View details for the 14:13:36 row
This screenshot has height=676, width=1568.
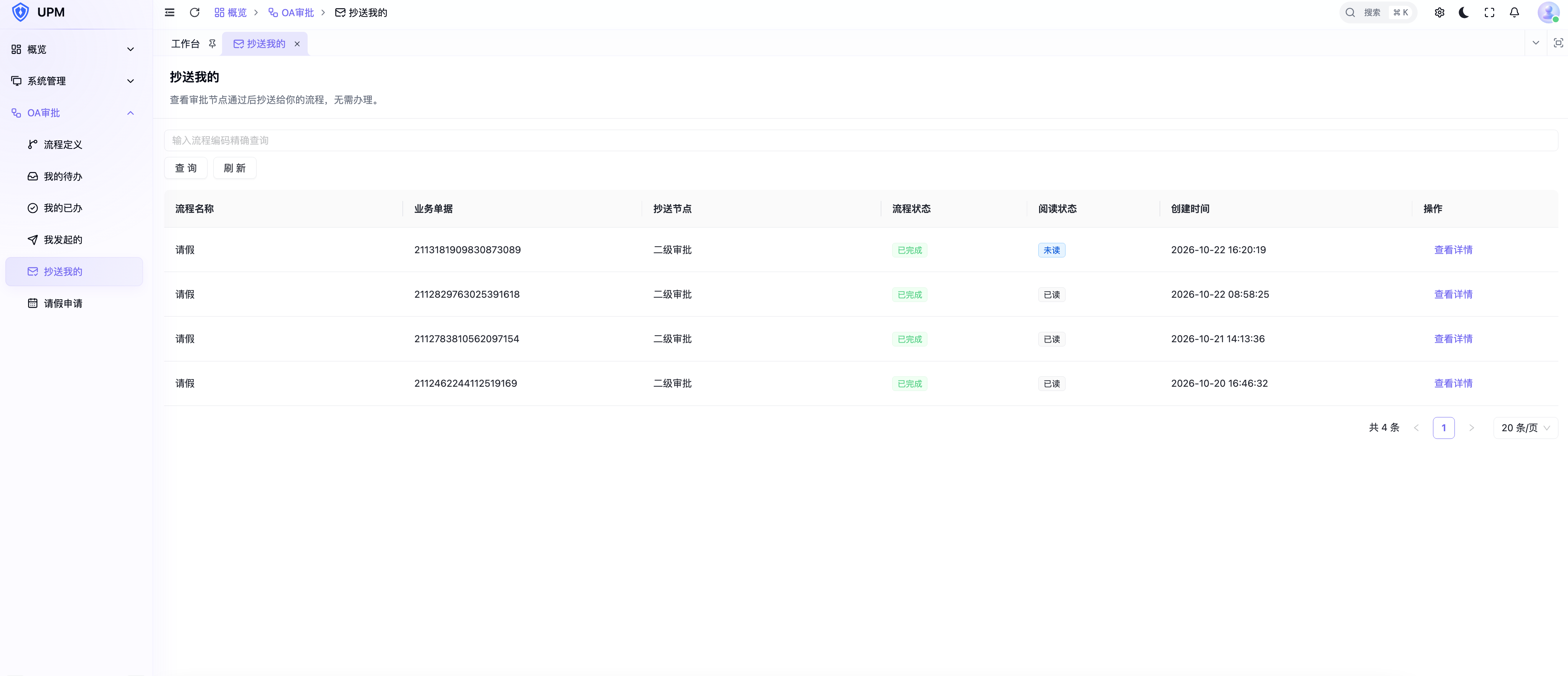[x=1453, y=339]
